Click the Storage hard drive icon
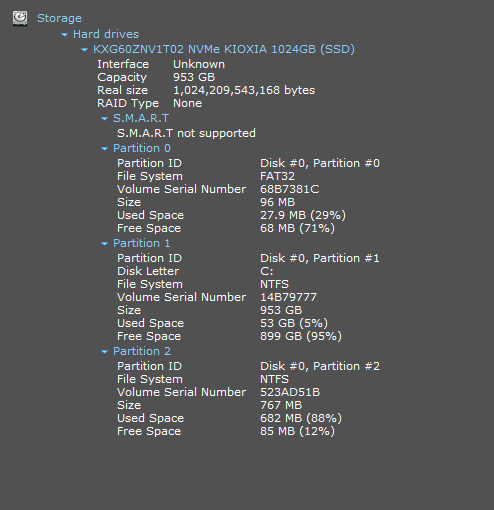The height and width of the screenshot is (510, 494). (20, 18)
